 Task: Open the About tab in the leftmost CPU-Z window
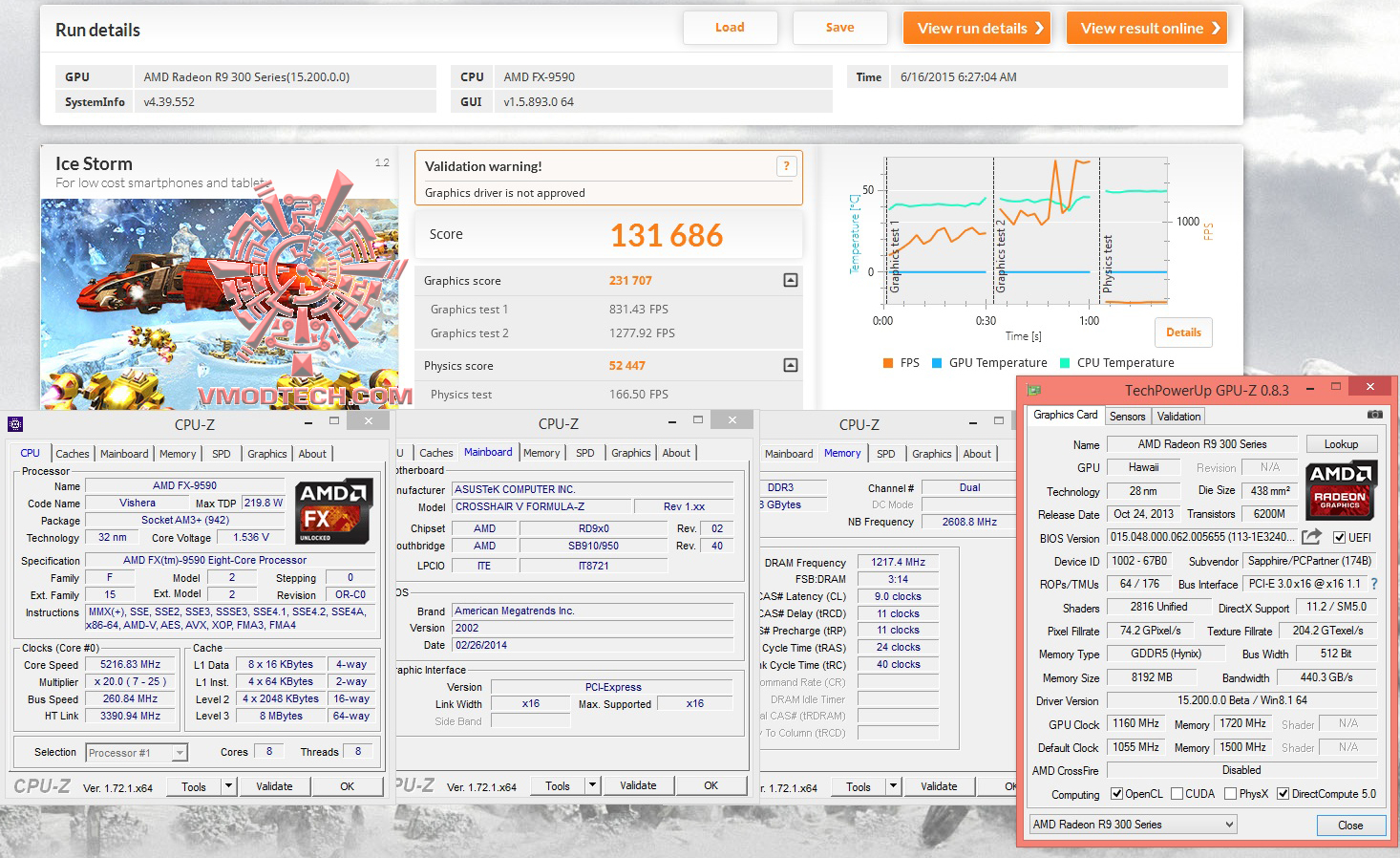[312, 454]
